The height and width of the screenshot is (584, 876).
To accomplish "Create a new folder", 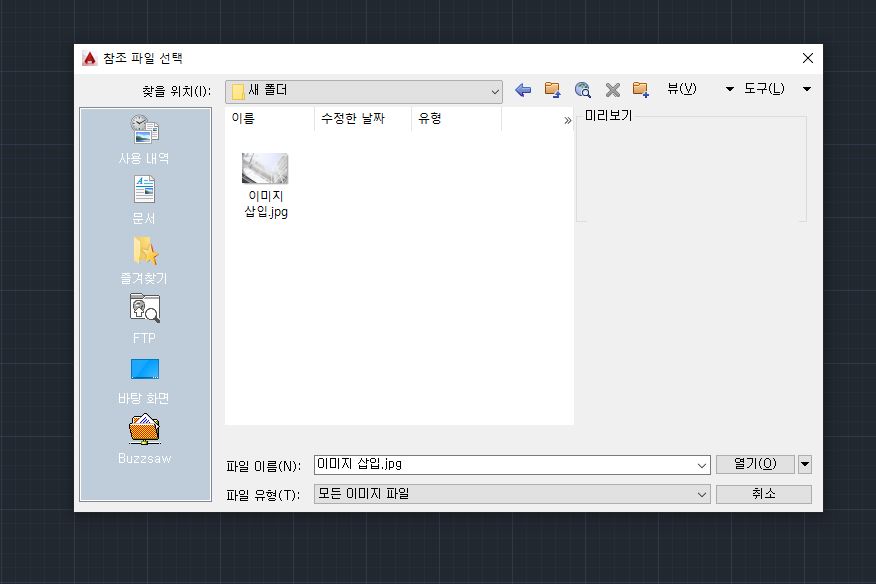I will 641,89.
